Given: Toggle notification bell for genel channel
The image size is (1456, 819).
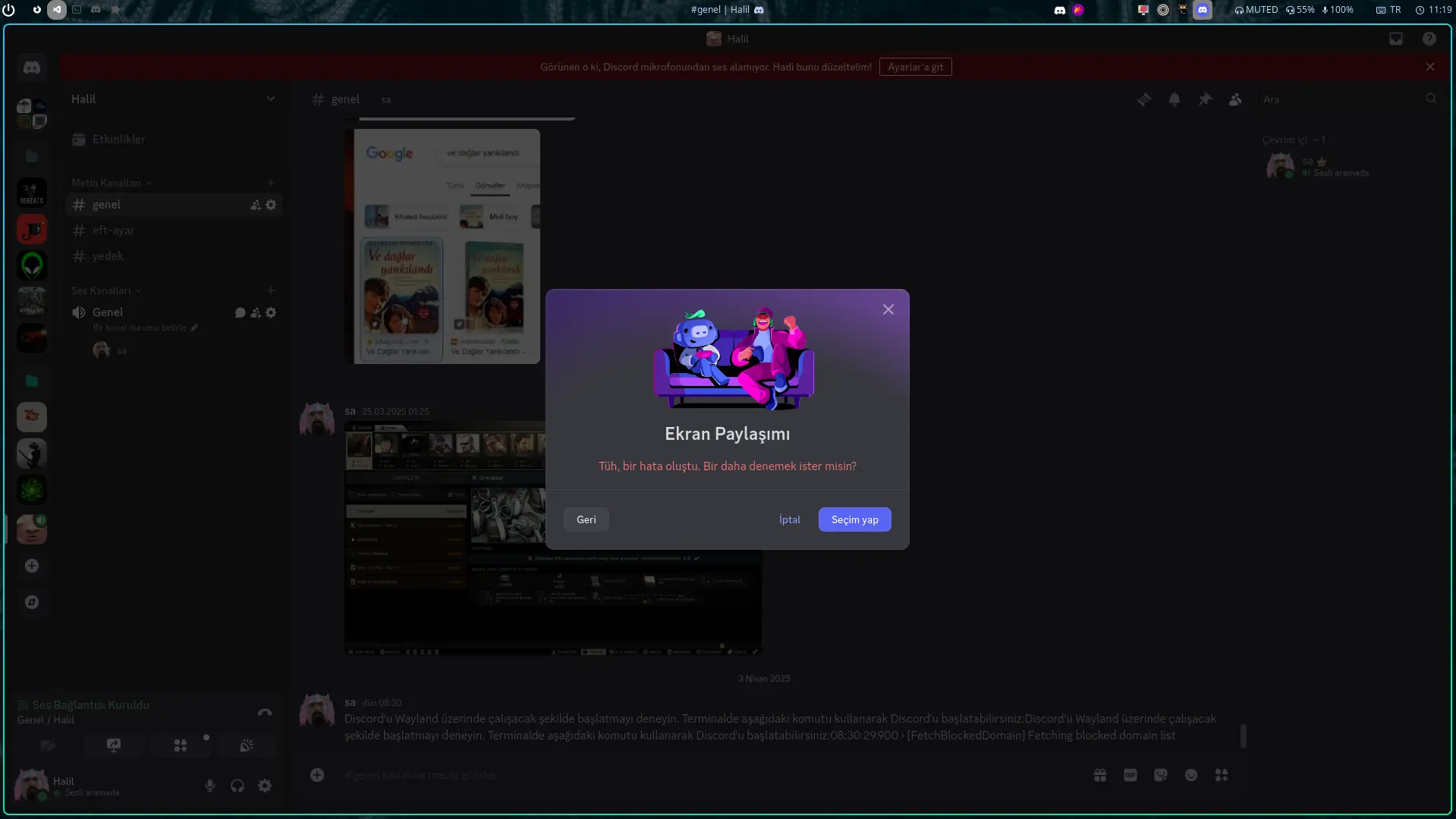Looking at the screenshot, I should 1175,99.
